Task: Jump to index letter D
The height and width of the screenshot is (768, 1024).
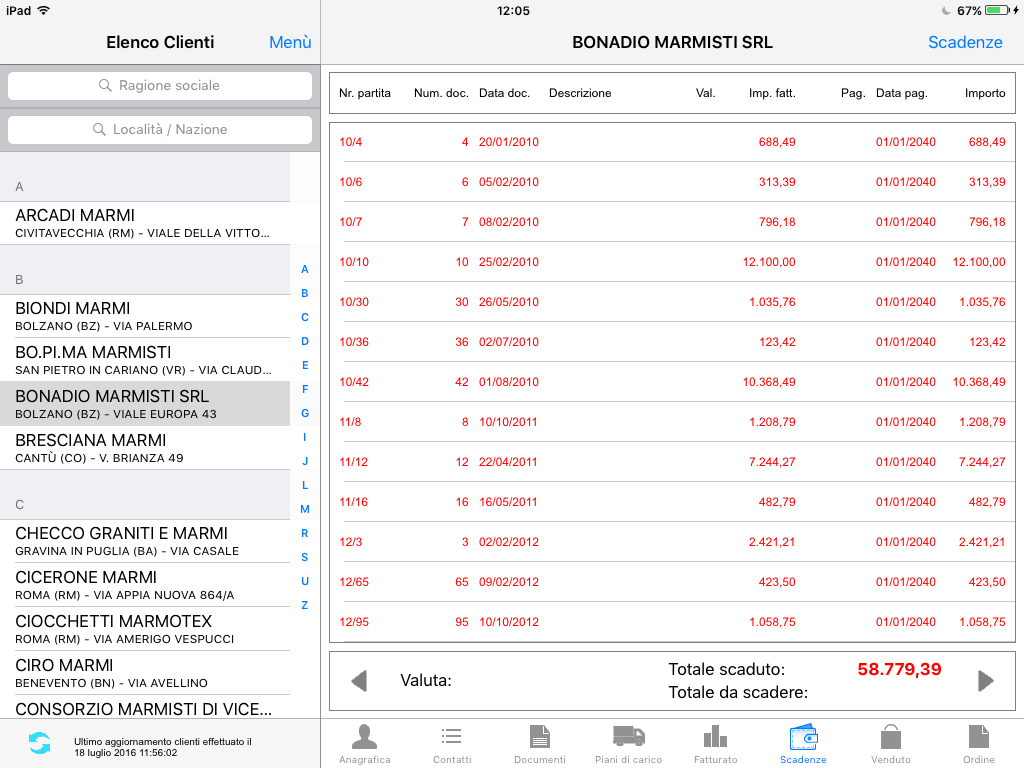Action: (304, 341)
